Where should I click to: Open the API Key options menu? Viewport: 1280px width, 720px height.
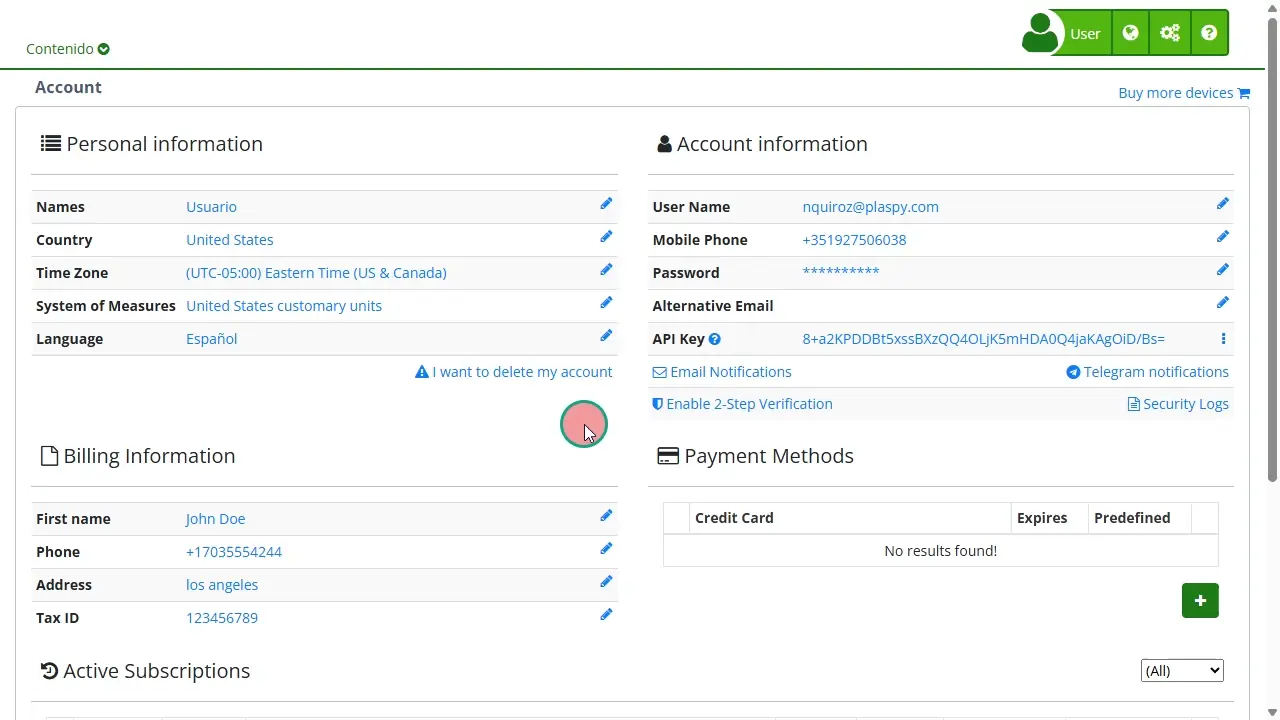click(x=1223, y=339)
